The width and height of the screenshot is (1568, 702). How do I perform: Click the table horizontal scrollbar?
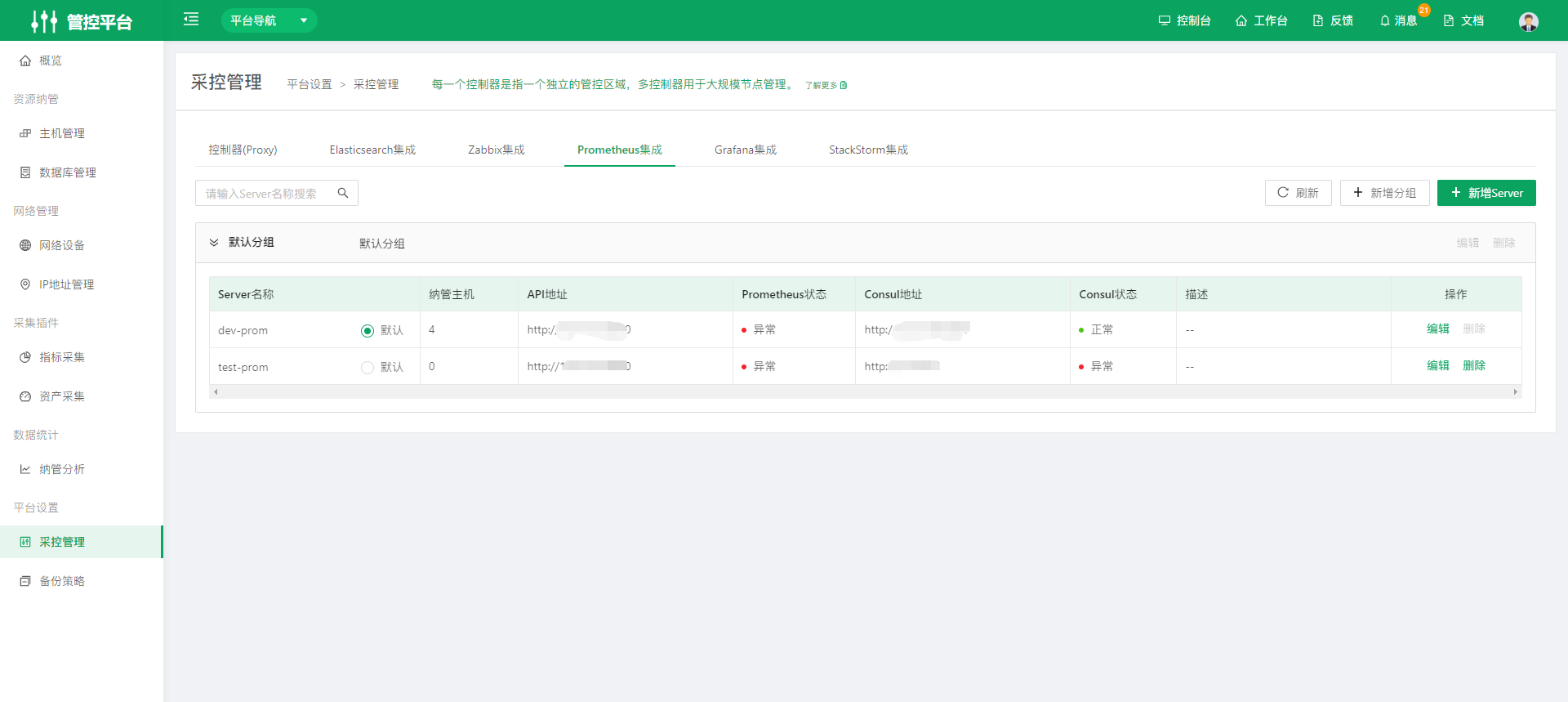pos(865,392)
